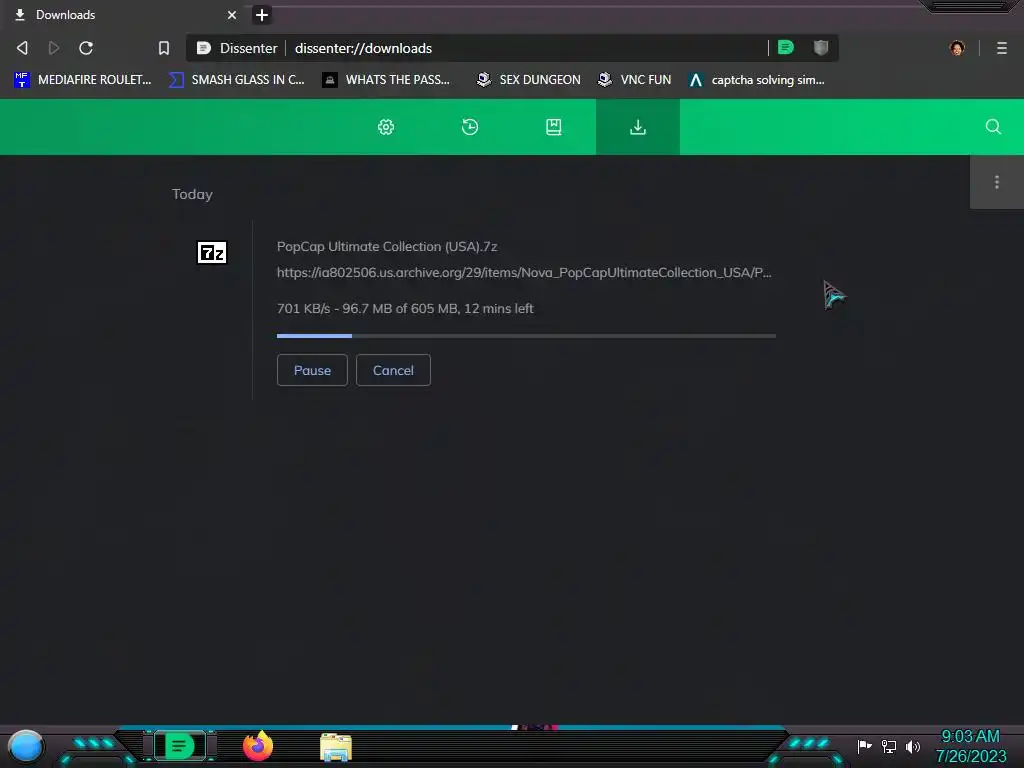Open the Action Center flag tray icon
1024x768 pixels.
864,746
